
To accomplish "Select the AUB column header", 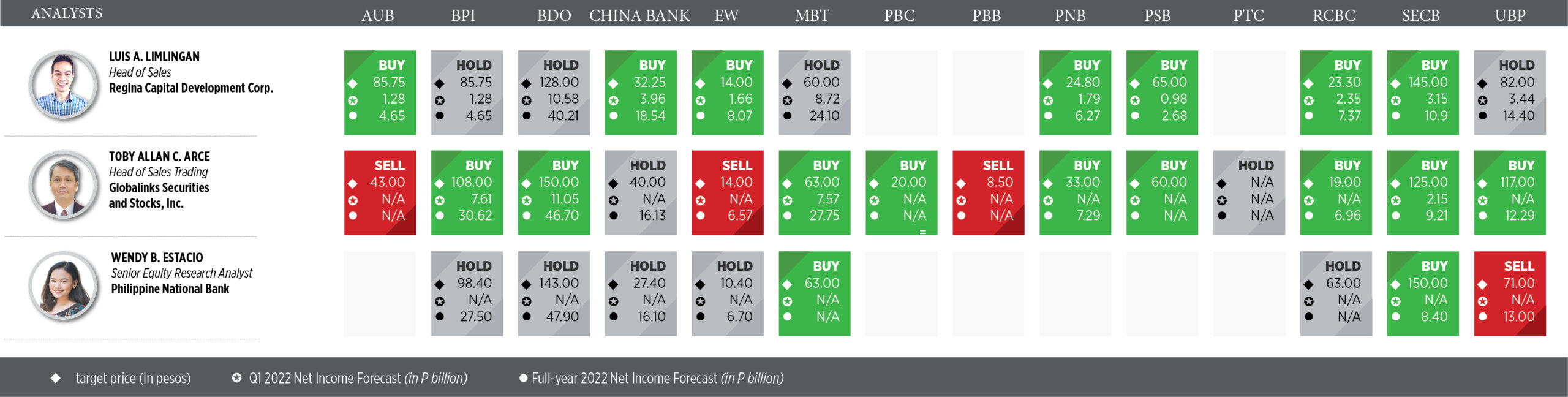I will [377, 15].
